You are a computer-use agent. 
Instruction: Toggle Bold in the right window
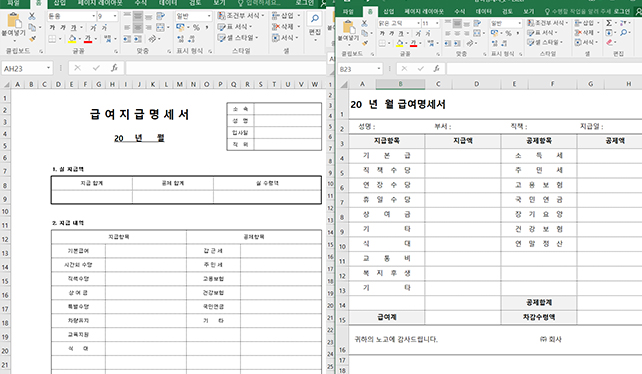click(382, 33)
